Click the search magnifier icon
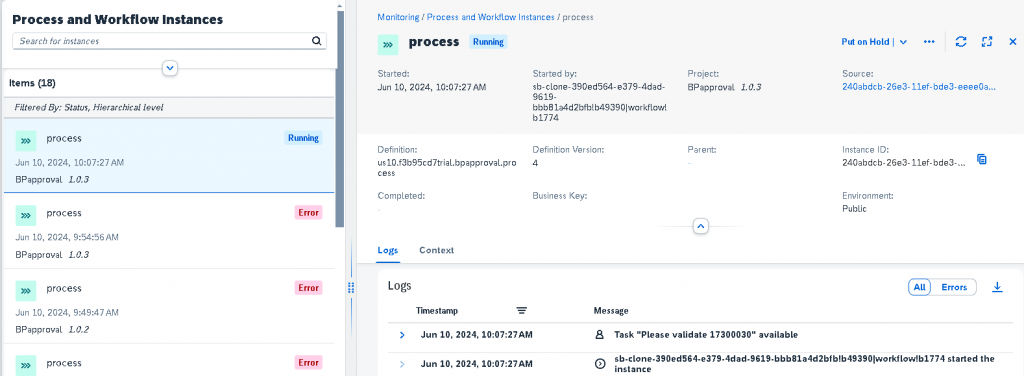Viewport: 1024px width, 376px height. [317, 40]
